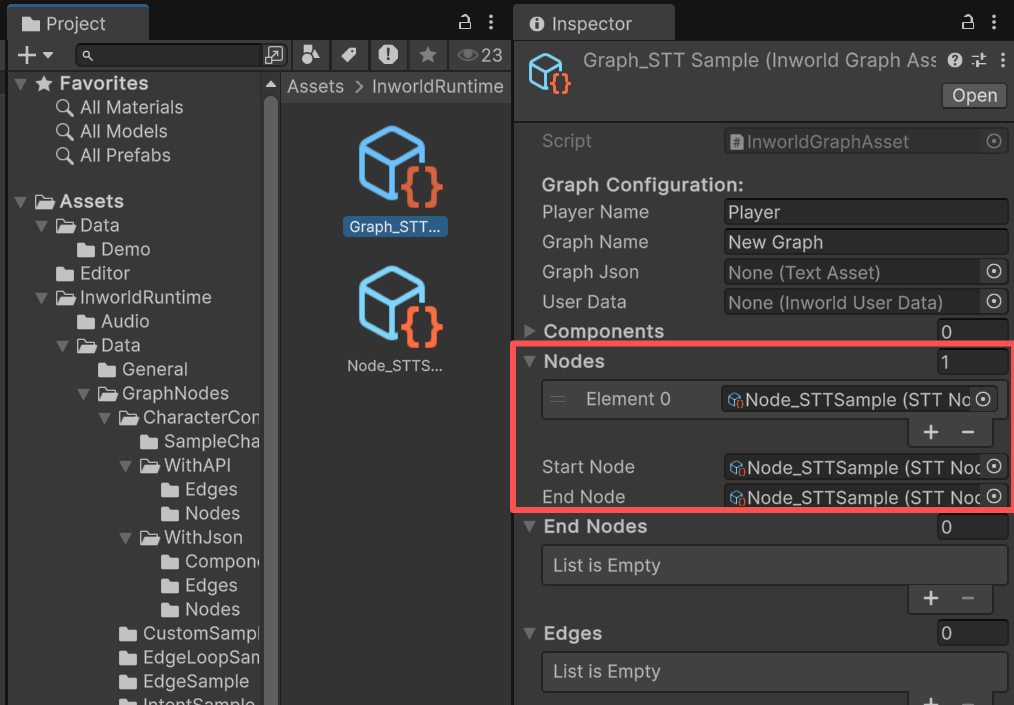Collapse the InworldRuntime folder in the tree
Viewport: 1014px width, 705px height.
click(42, 297)
